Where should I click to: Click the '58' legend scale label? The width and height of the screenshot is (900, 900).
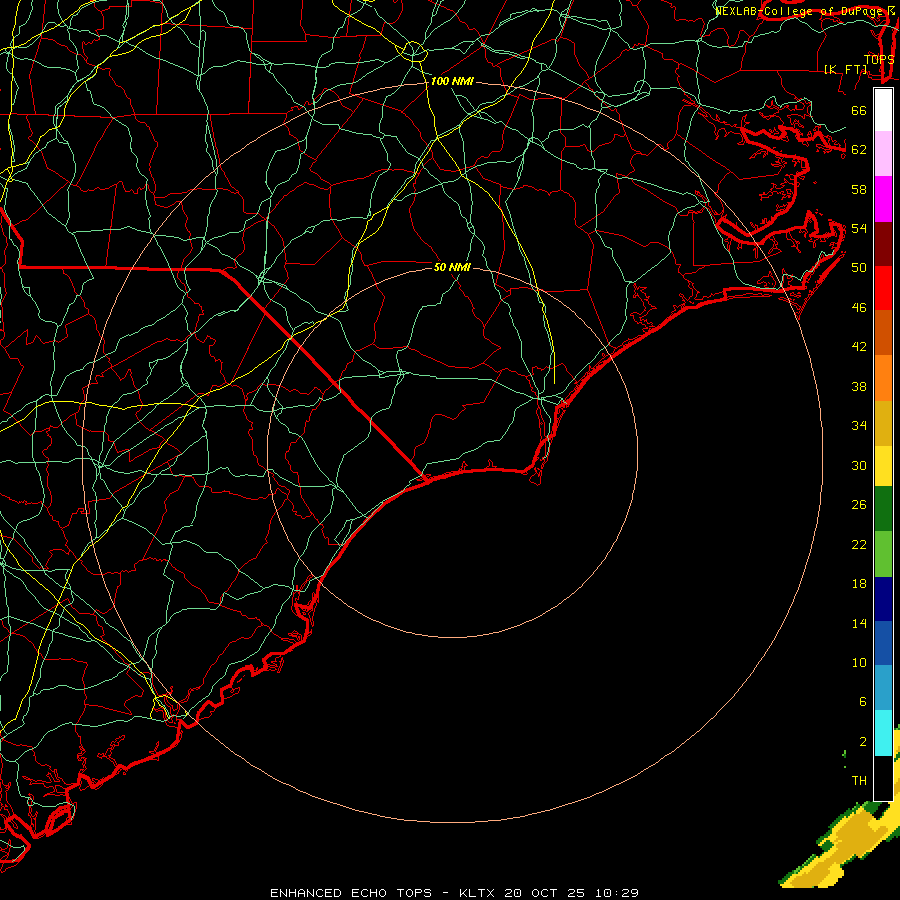point(859,189)
